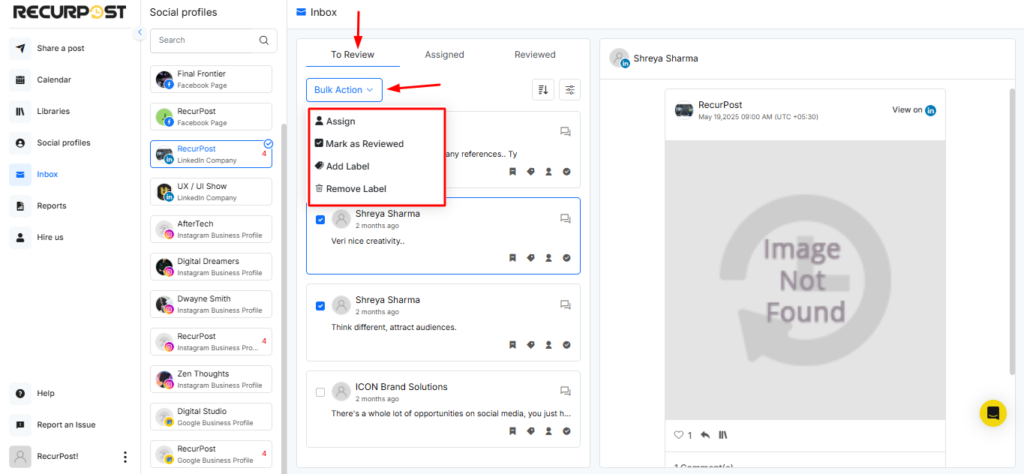Select Digital Dreamers Instagram profile
Viewport: 1024px width, 474px height.
(x=211, y=266)
